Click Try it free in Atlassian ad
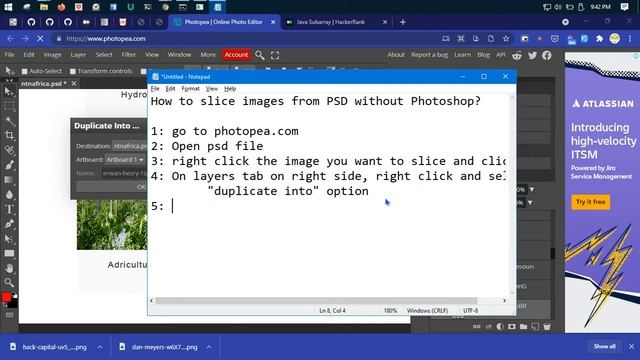Viewport: 640px width, 360px height. tap(591, 202)
